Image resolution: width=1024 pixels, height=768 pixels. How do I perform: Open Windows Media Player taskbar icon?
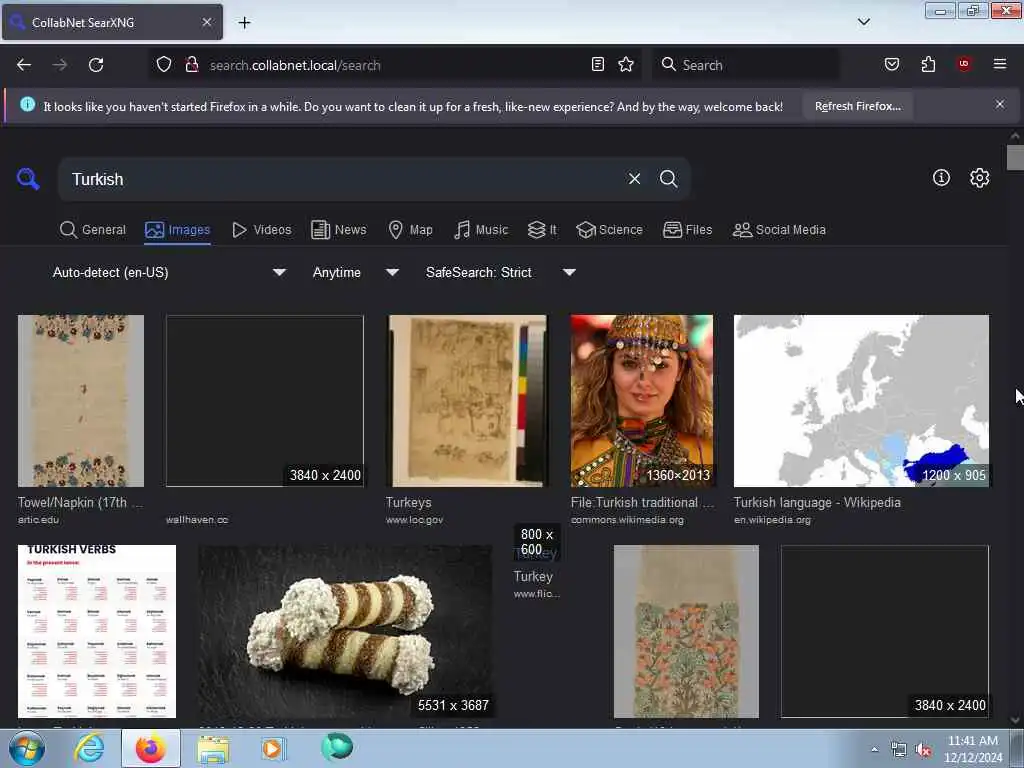coord(274,748)
